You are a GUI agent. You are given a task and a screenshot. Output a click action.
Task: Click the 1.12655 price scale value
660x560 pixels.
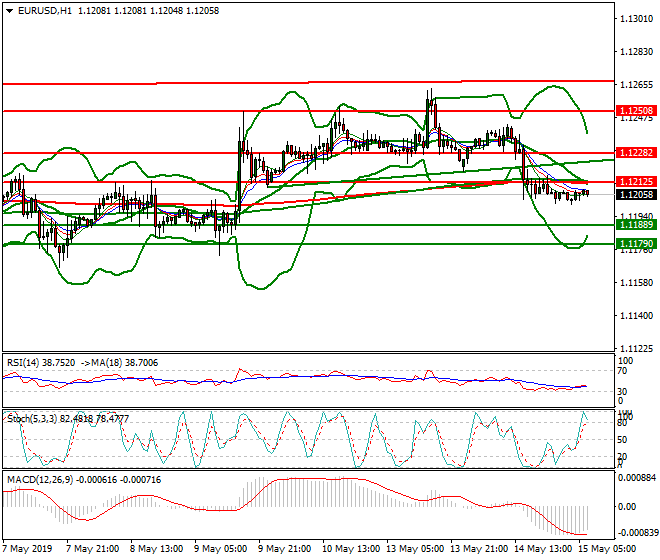tap(637, 85)
